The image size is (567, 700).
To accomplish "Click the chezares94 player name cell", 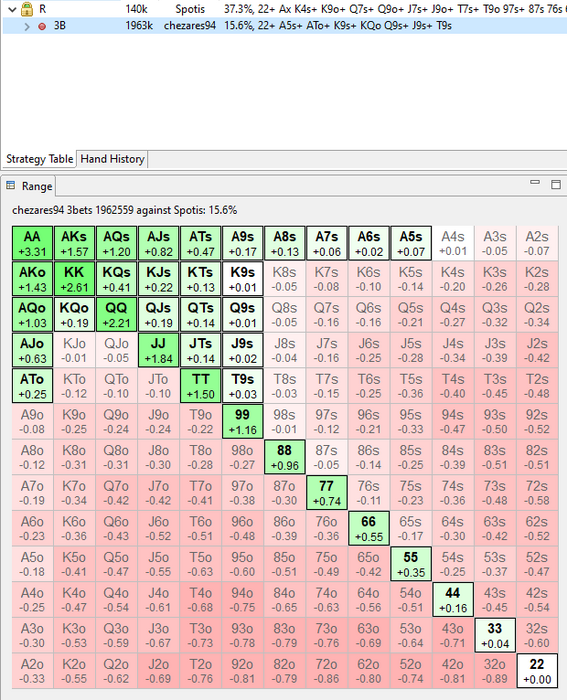I will tap(190, 26).
